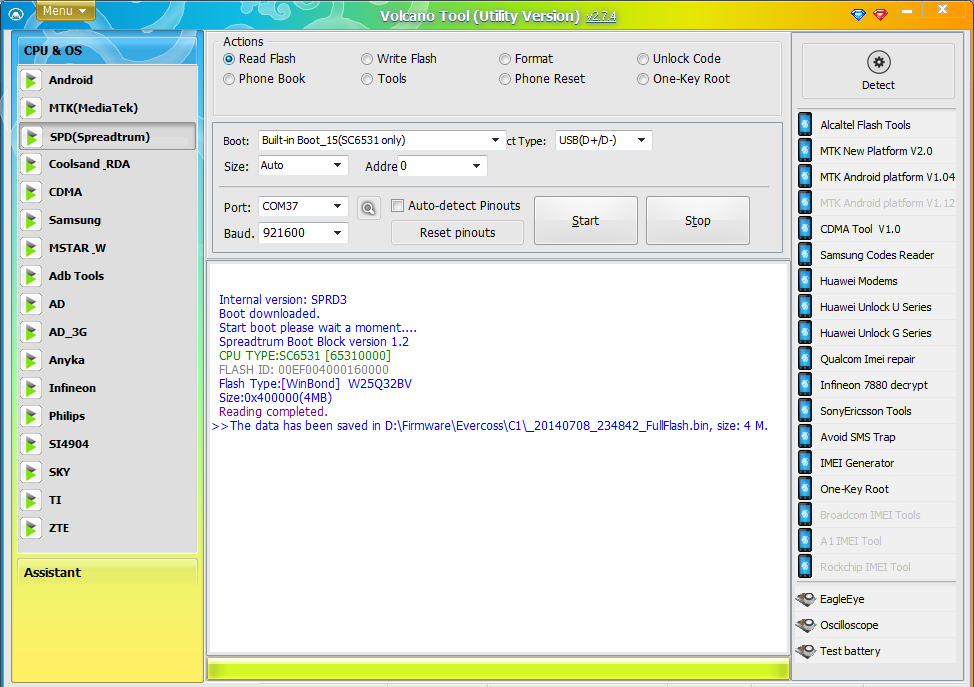
Task: Expand the Assistant panel
Action: pyautogui.click(x=107, y=572)
